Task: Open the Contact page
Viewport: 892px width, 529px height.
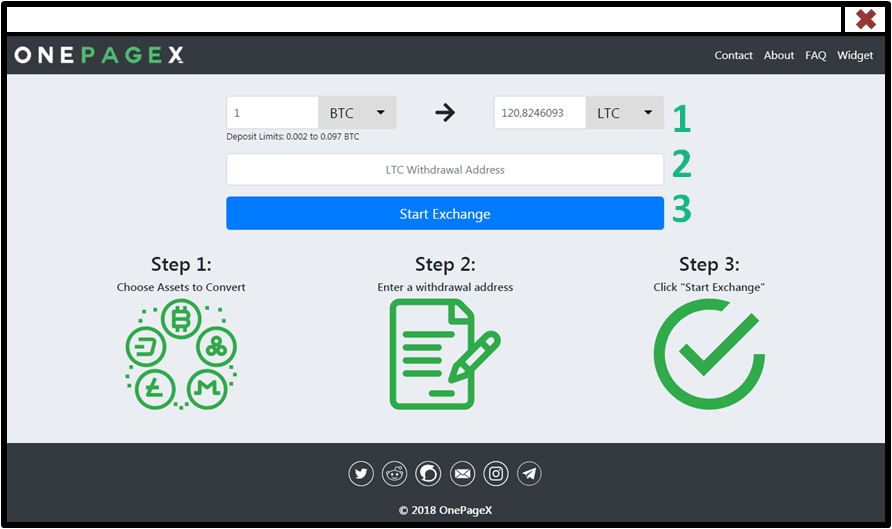Action: click(x=733, y=55)
